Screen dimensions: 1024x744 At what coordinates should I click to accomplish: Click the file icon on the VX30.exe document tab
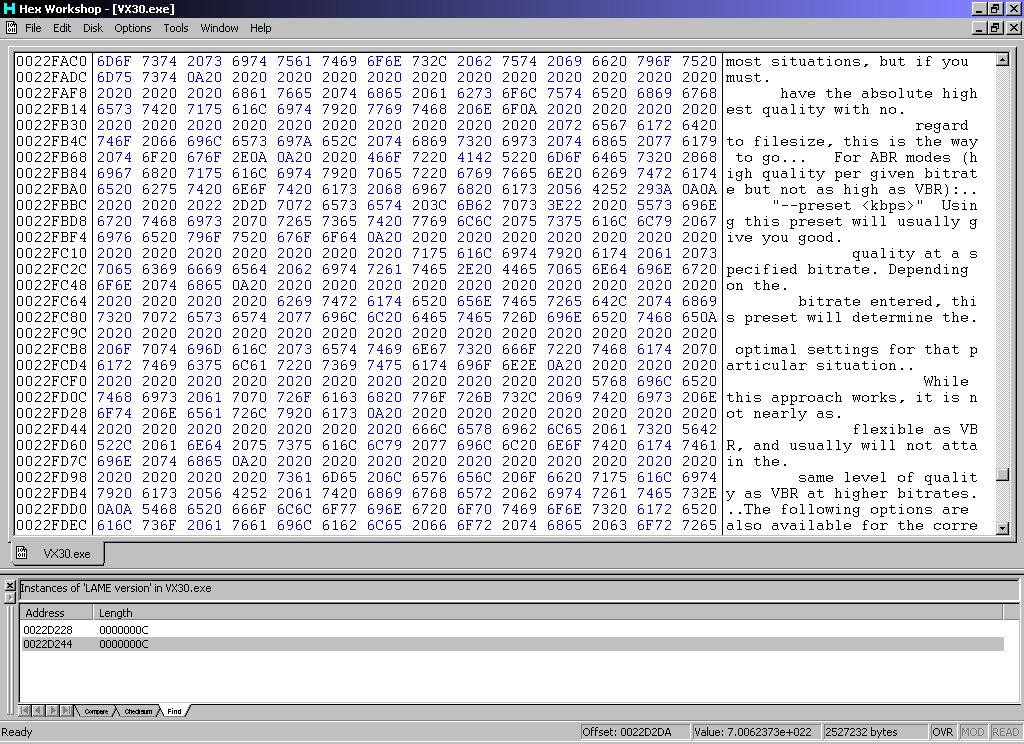tap(22, 553)
